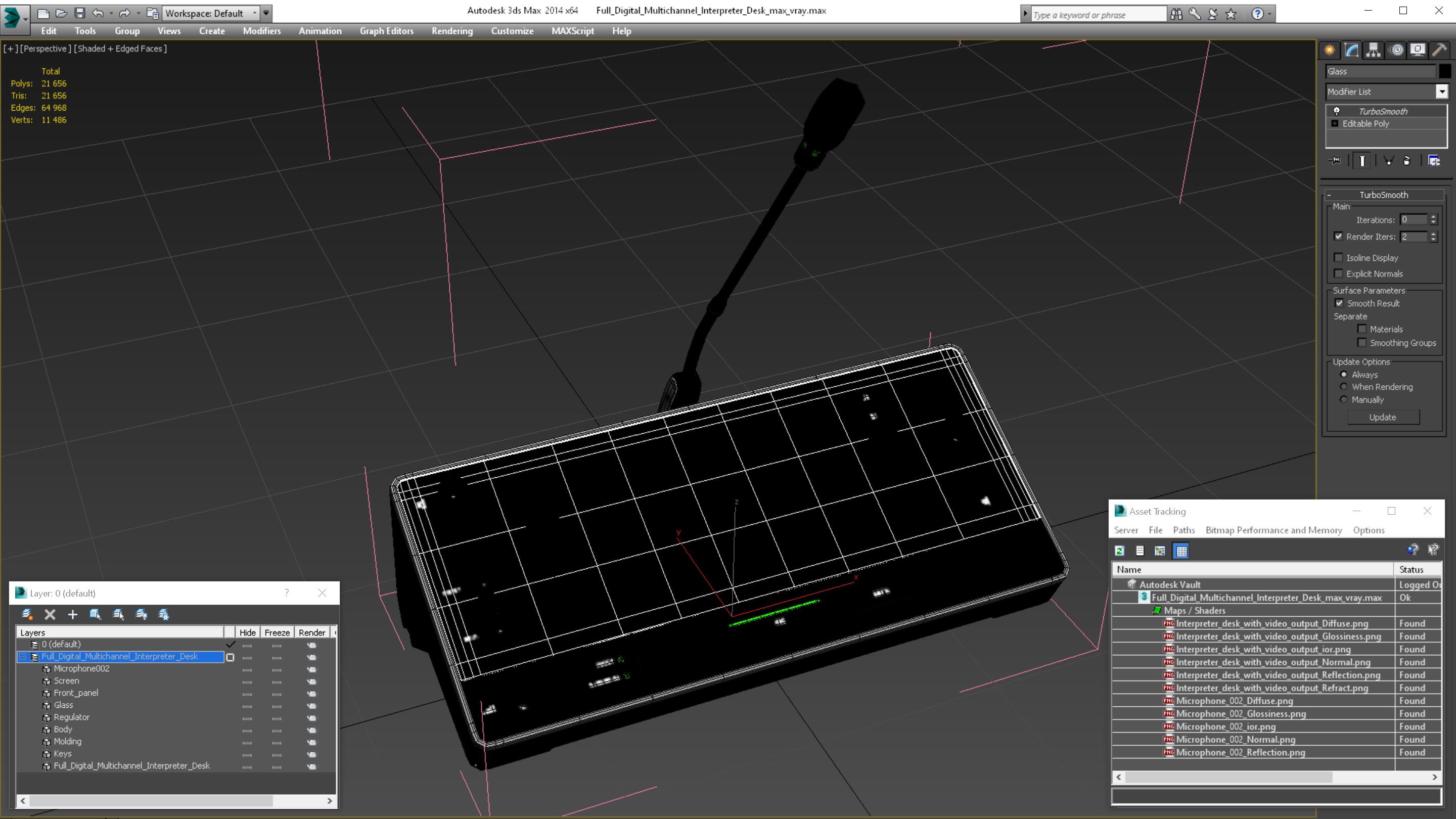Viewport: 1456px width, 819px height.
Task: Collapse Full_Digital_Multichannel_Interpreter_Desk layer tree
Action: pyautogui.click(x=23, y=656)
